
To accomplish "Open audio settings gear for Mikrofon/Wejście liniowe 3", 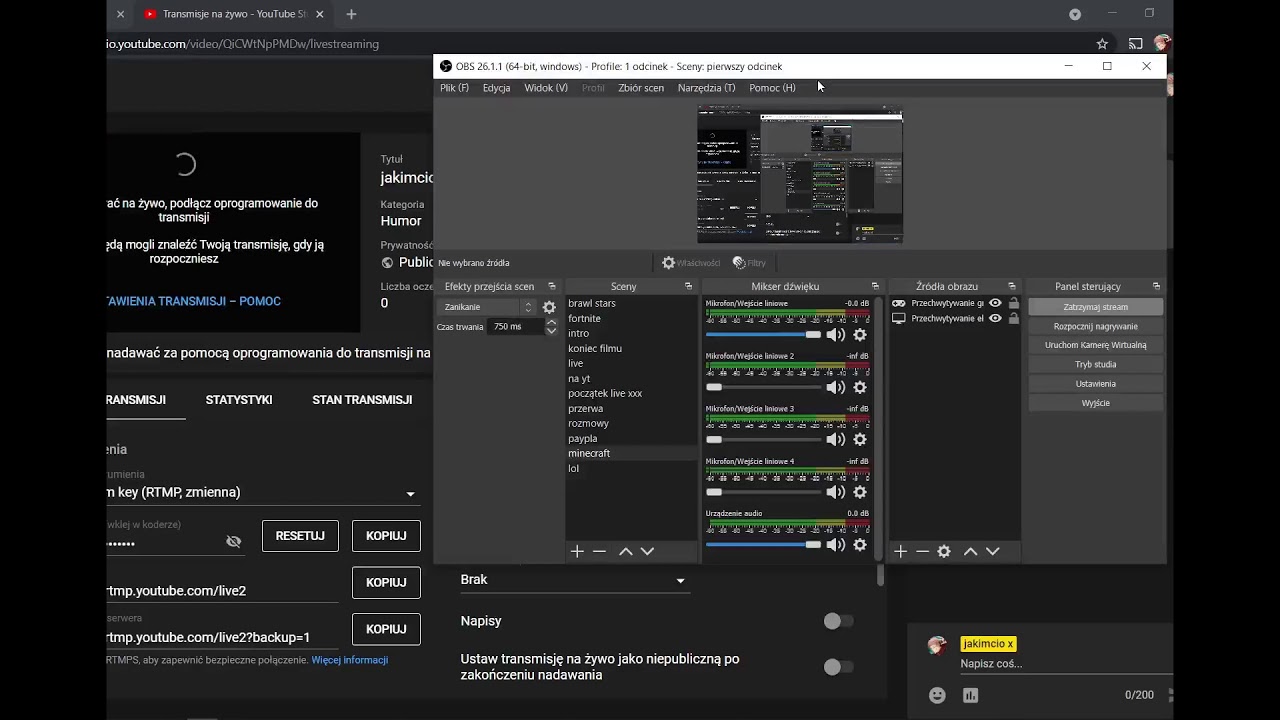I will point(859,439).
